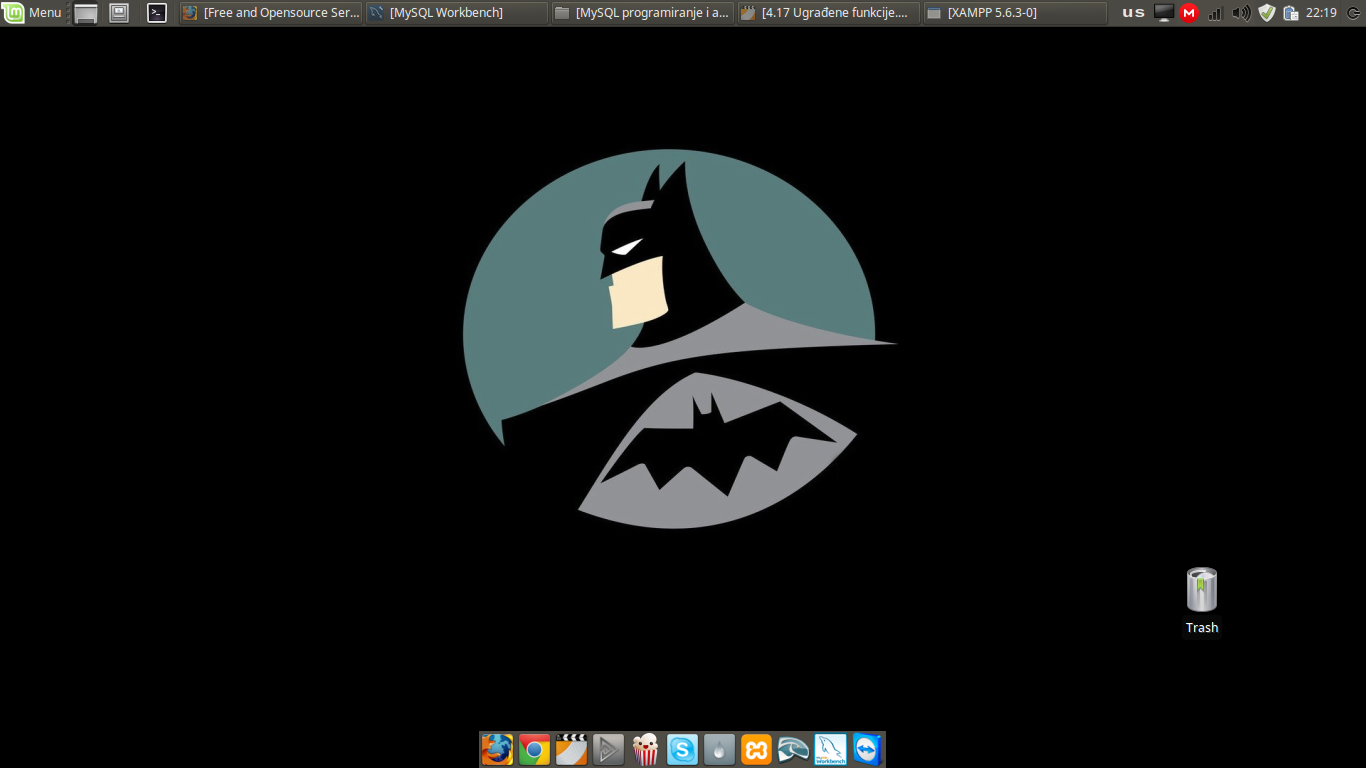Screen dimensions: 1366x768
Task: Open Skype from the dock
Action: pos(683,749)
